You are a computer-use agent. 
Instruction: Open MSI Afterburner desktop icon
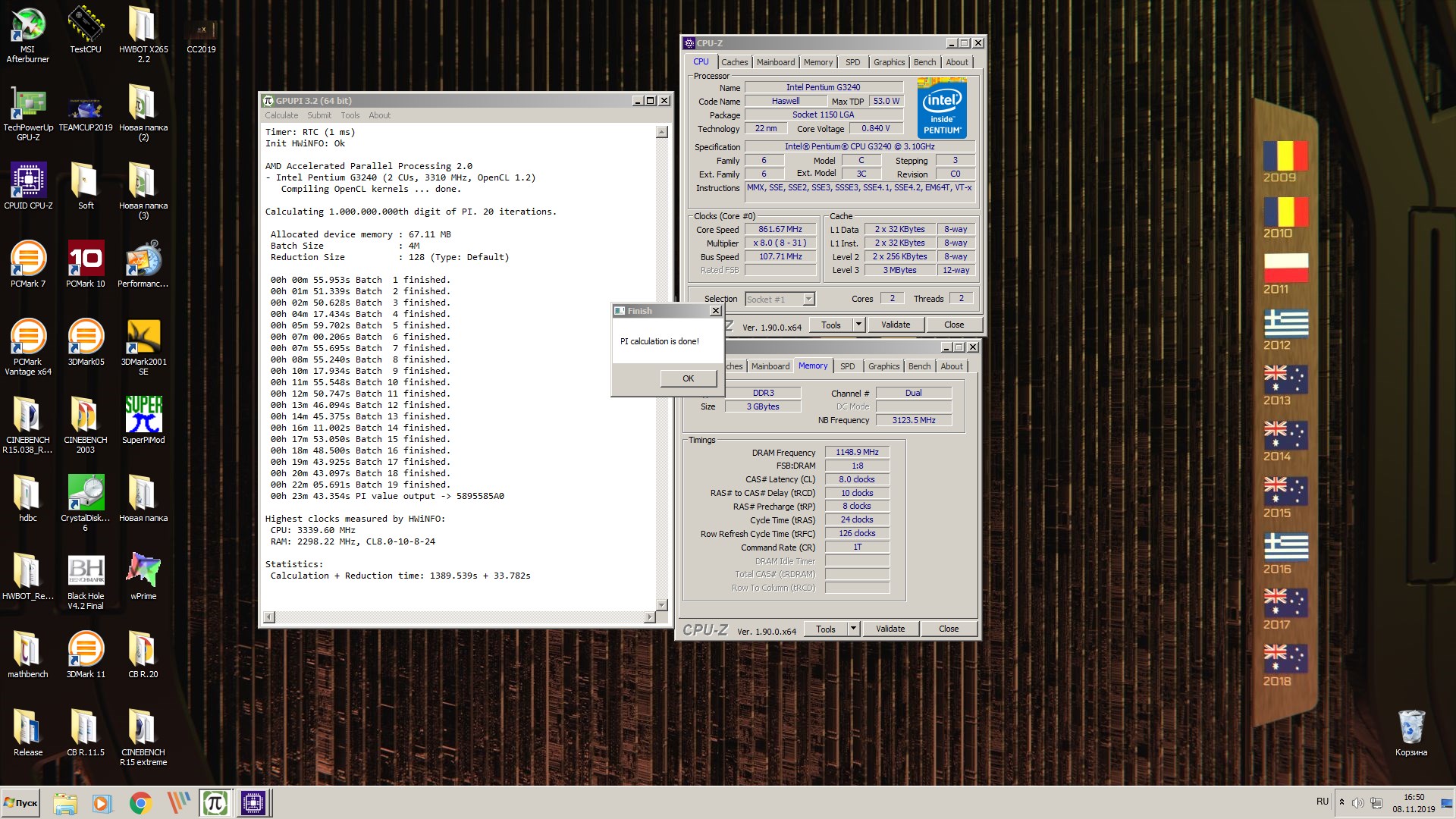pyautogui.click(x=28, y=34)
